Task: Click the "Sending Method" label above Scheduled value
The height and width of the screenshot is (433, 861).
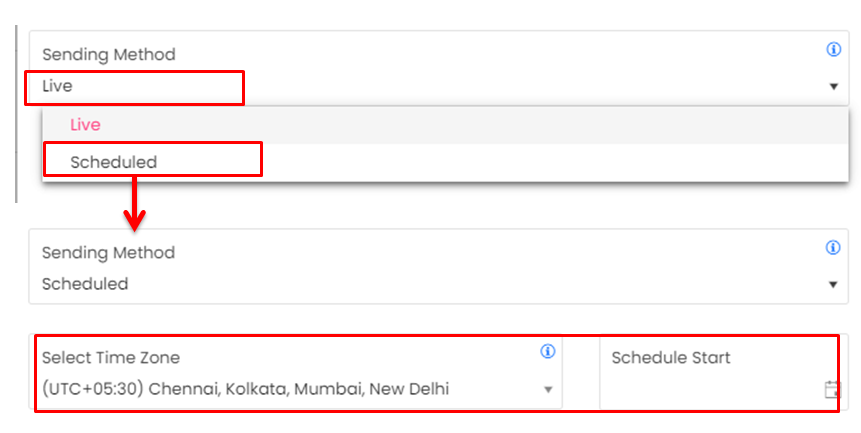Action: 108,253
